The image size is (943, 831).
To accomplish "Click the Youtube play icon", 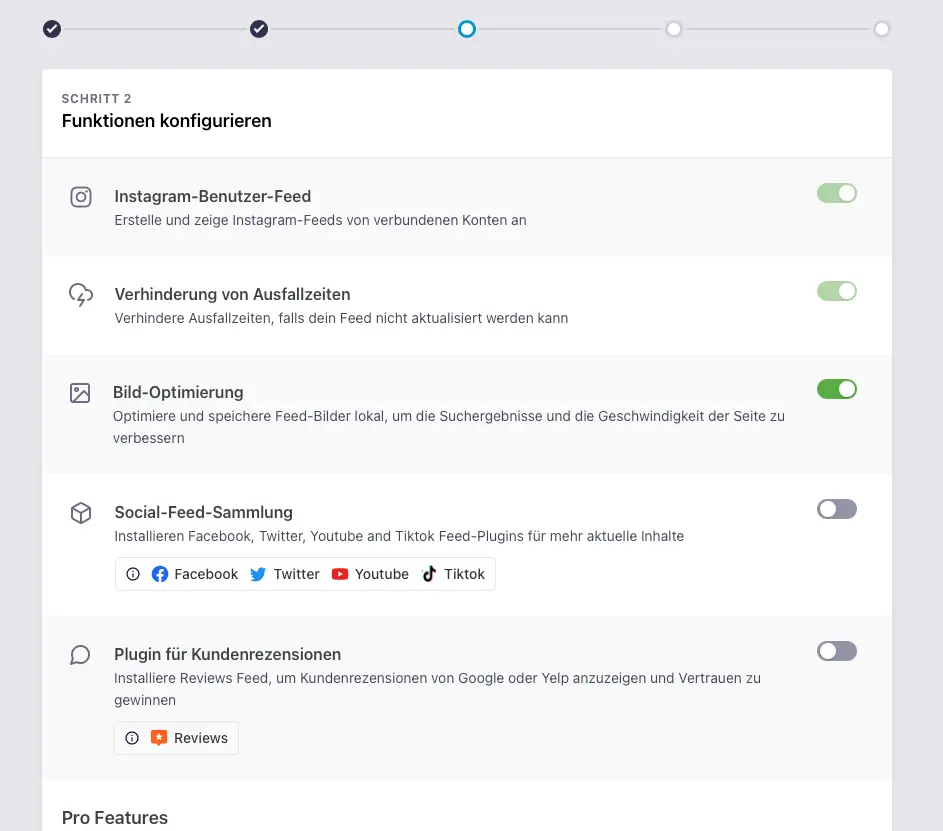I will (x=340, y=574).
